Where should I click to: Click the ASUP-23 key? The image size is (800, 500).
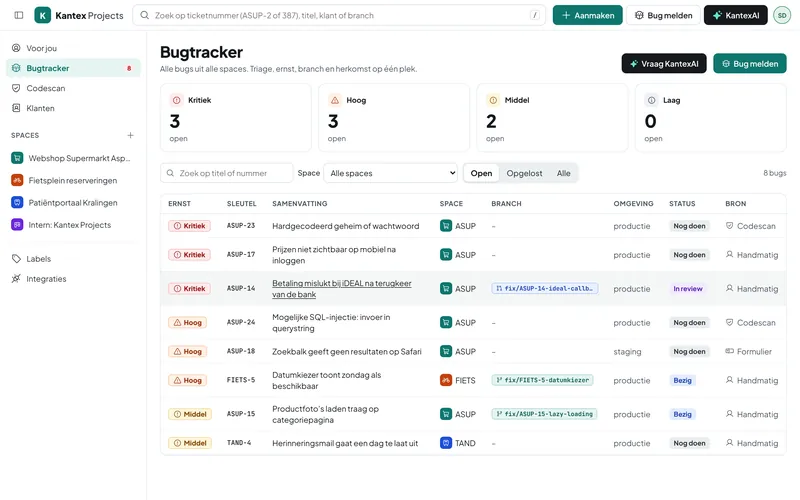(x=241, y=226)
